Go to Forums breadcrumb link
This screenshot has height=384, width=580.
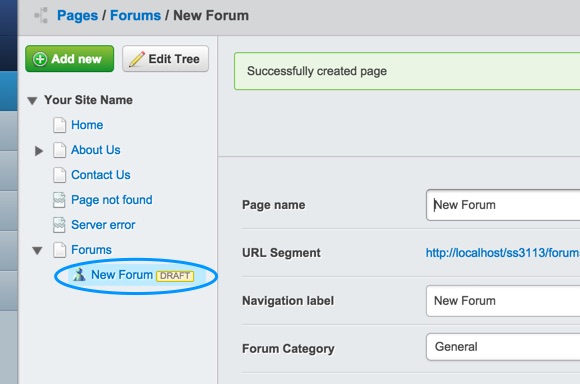(135, 16)
